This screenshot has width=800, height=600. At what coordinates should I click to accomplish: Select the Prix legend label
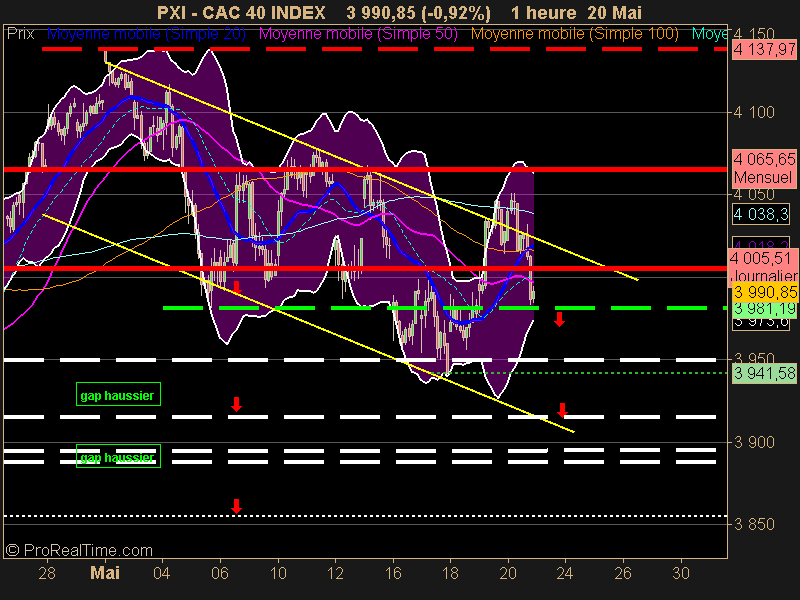click(x=20, y=34)
